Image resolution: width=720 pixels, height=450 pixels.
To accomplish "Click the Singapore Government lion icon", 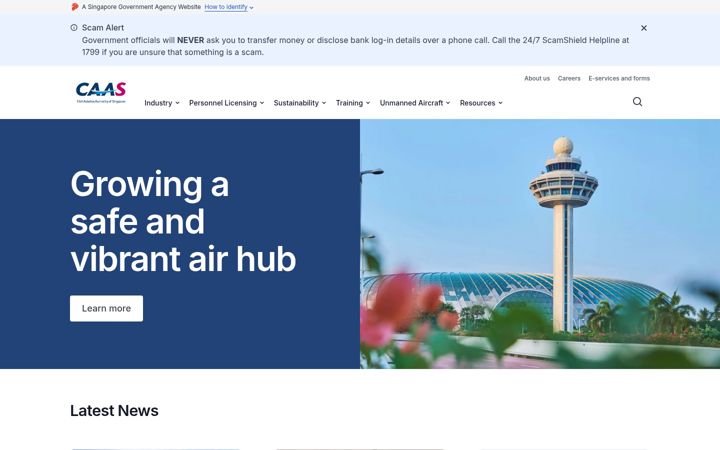I will click(x=75, y=7).
